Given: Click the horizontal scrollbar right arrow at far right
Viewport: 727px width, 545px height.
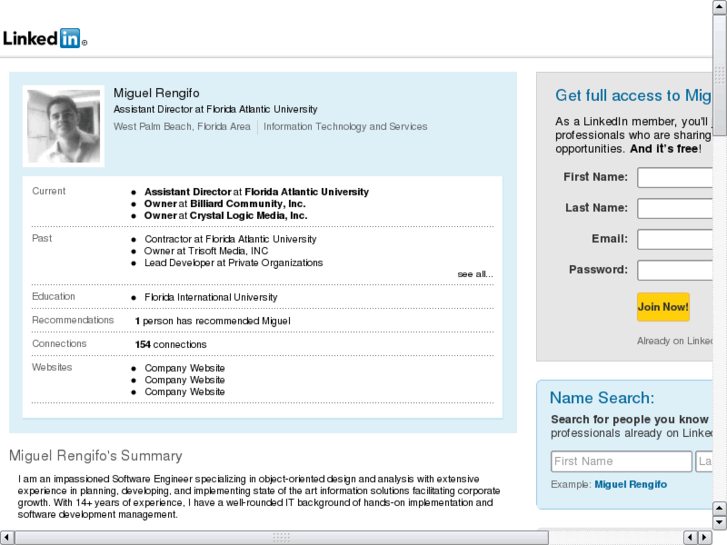Looking at the screenshot, I should pyautogui.click(x=705, y=537).
